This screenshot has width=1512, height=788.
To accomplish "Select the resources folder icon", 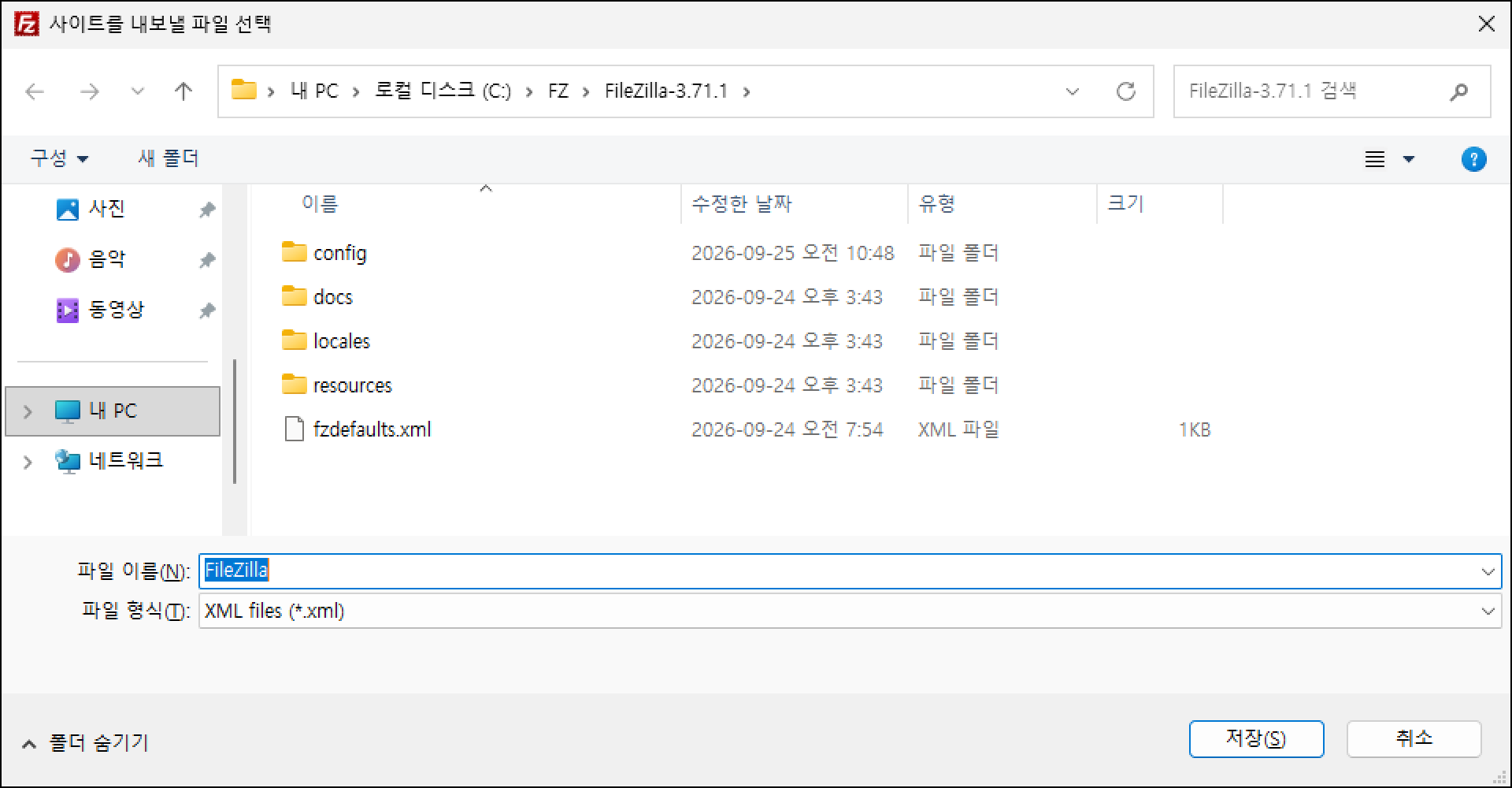I will (x=294, y=385).
